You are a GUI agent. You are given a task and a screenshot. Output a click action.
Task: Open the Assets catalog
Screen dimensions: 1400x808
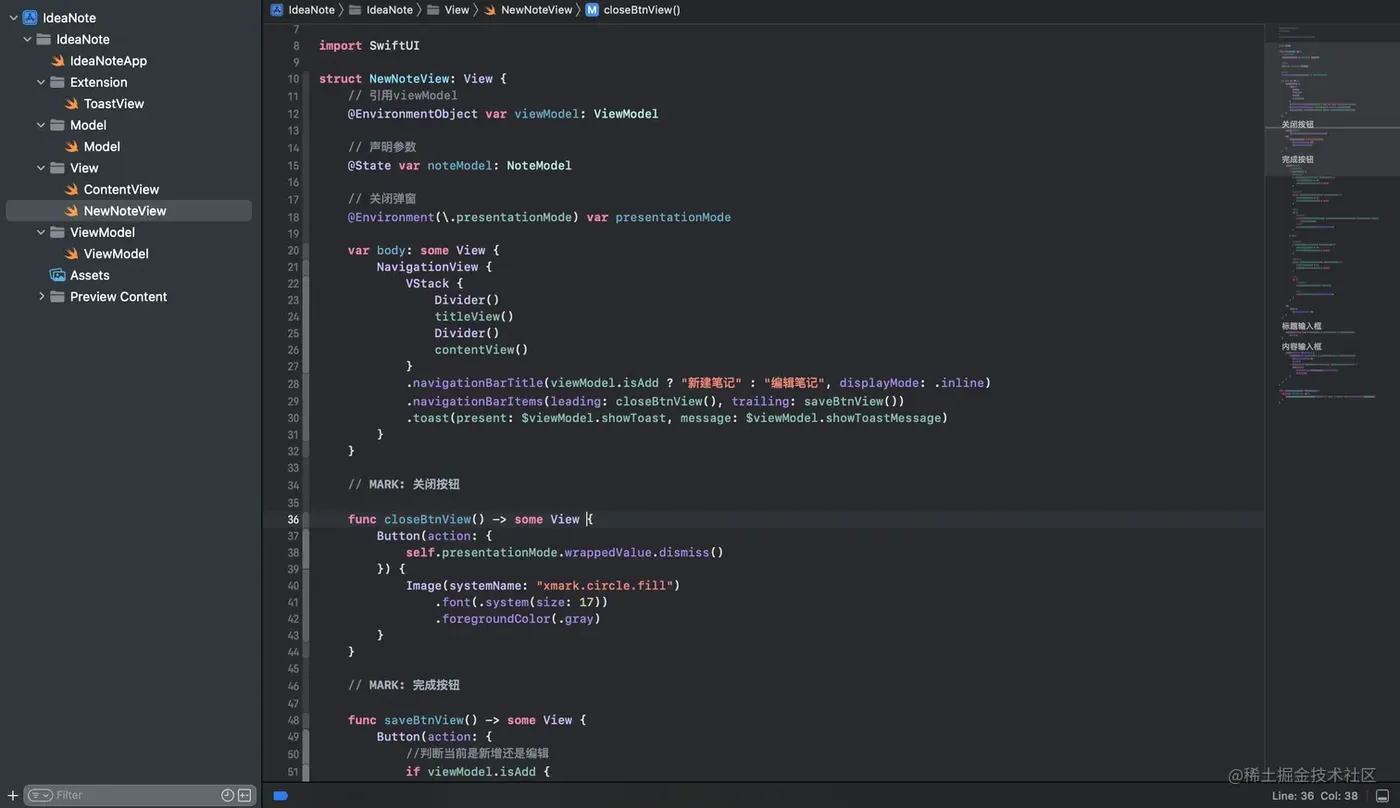click(x=90, y=275)
